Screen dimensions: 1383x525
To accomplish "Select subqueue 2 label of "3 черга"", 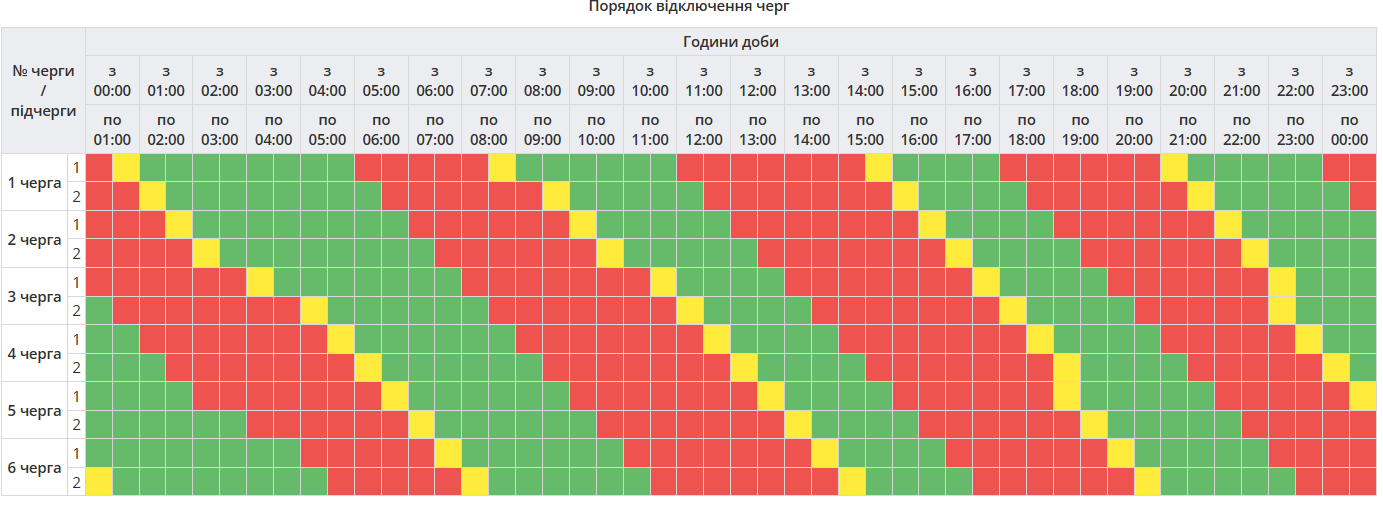I will click(x=76, y=311).
